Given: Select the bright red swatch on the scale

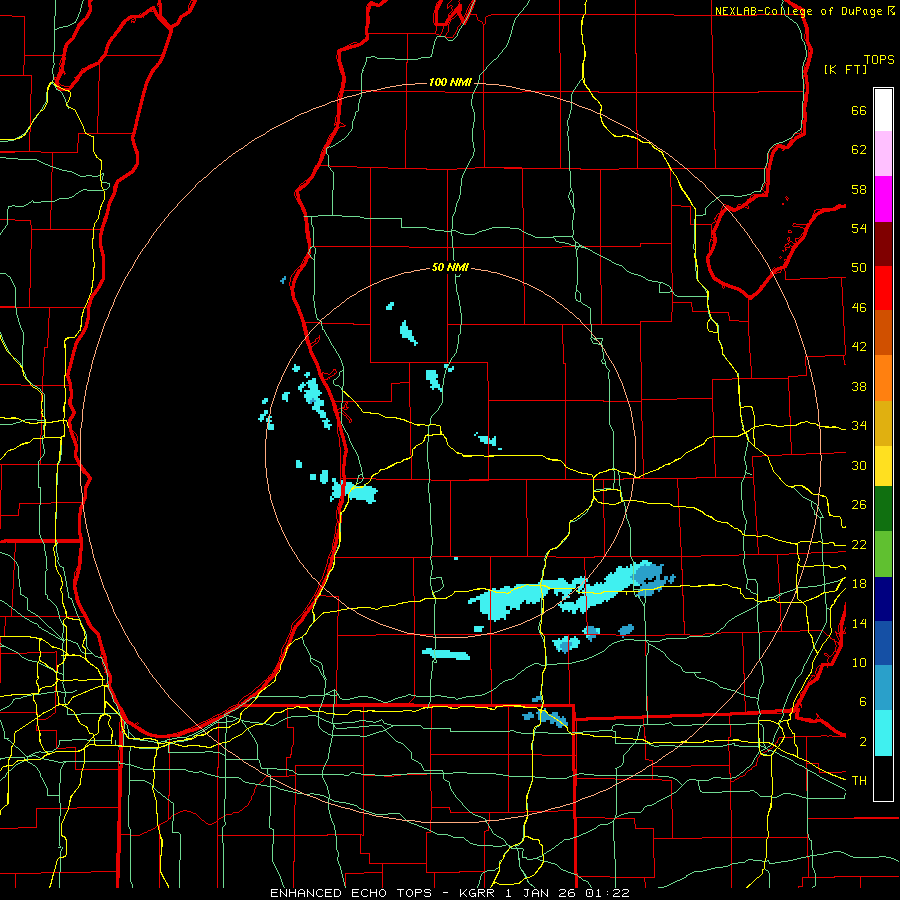Looking at the screenshot, I should pyautogui.click(x=883, y=288).
